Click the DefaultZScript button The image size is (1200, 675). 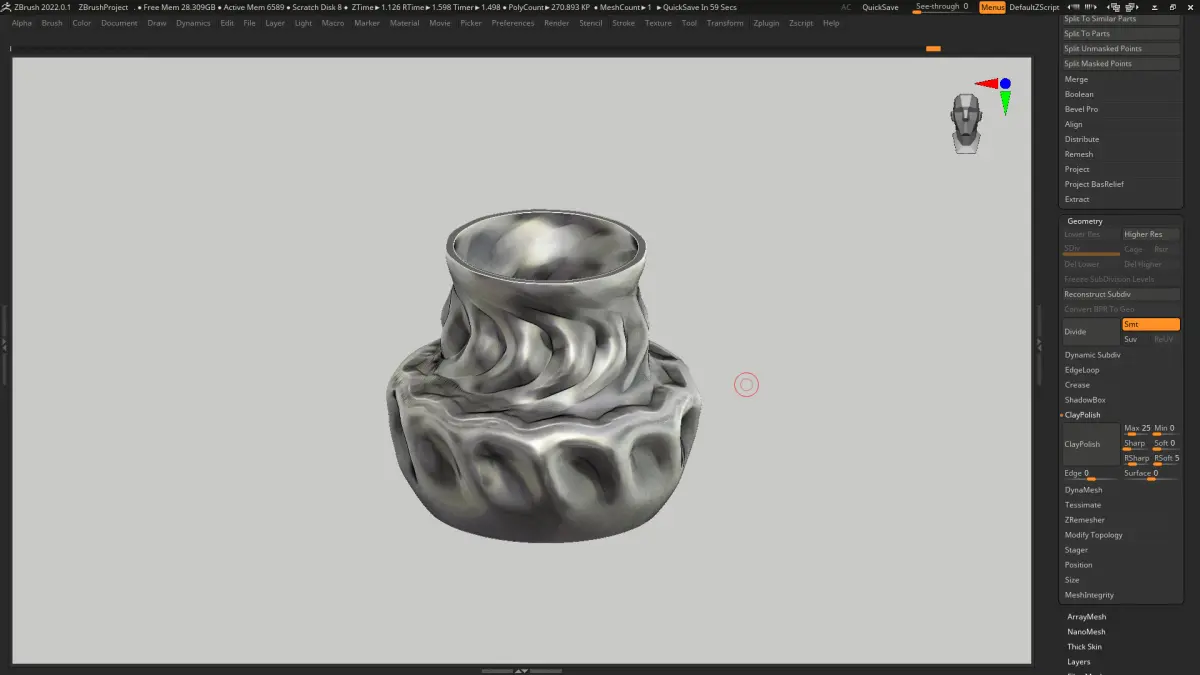click(1034, 7)
